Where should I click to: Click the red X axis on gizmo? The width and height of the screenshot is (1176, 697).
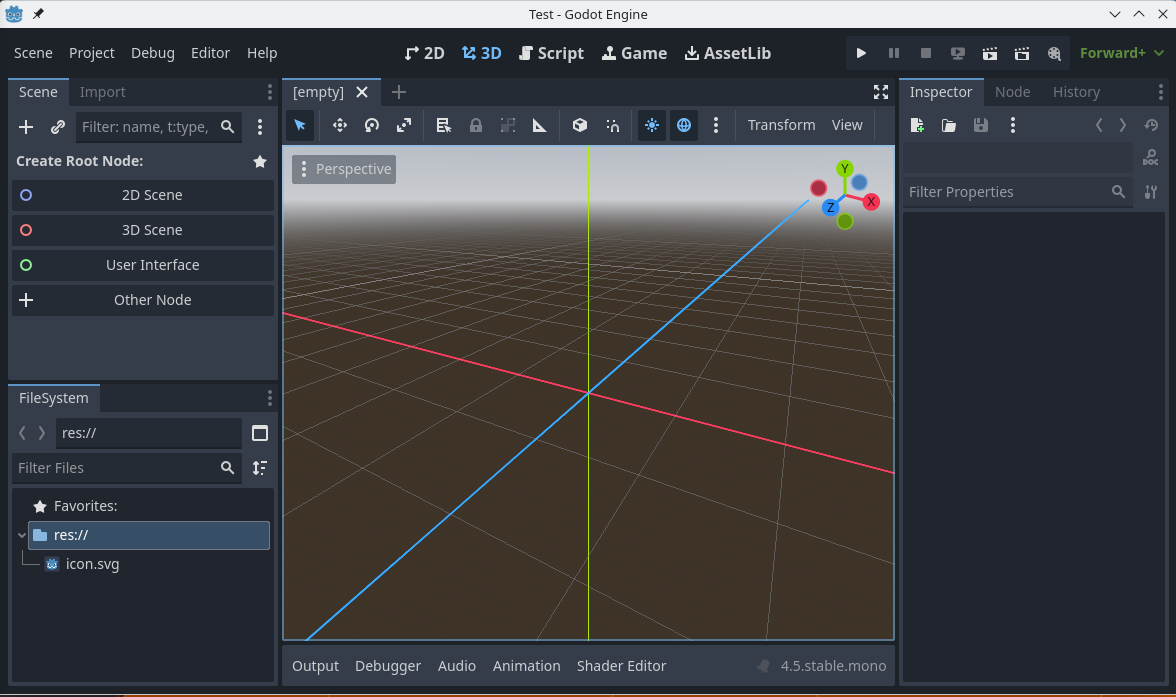click(x=871, y=202)
